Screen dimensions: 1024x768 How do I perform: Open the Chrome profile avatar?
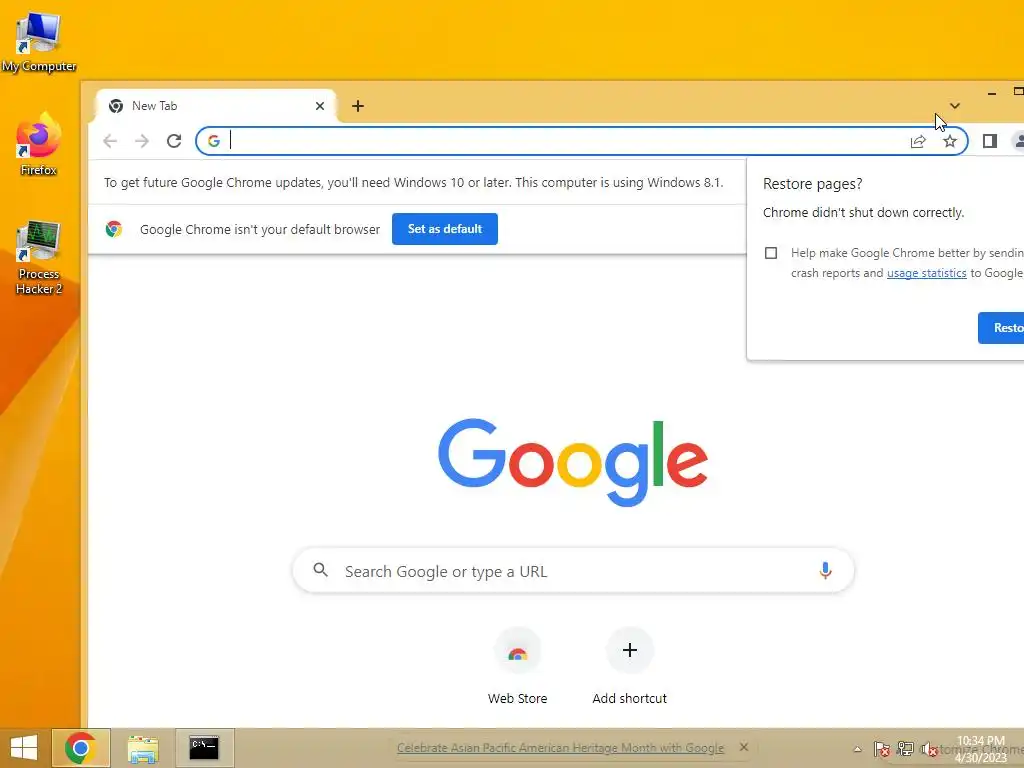point(1018,141)
